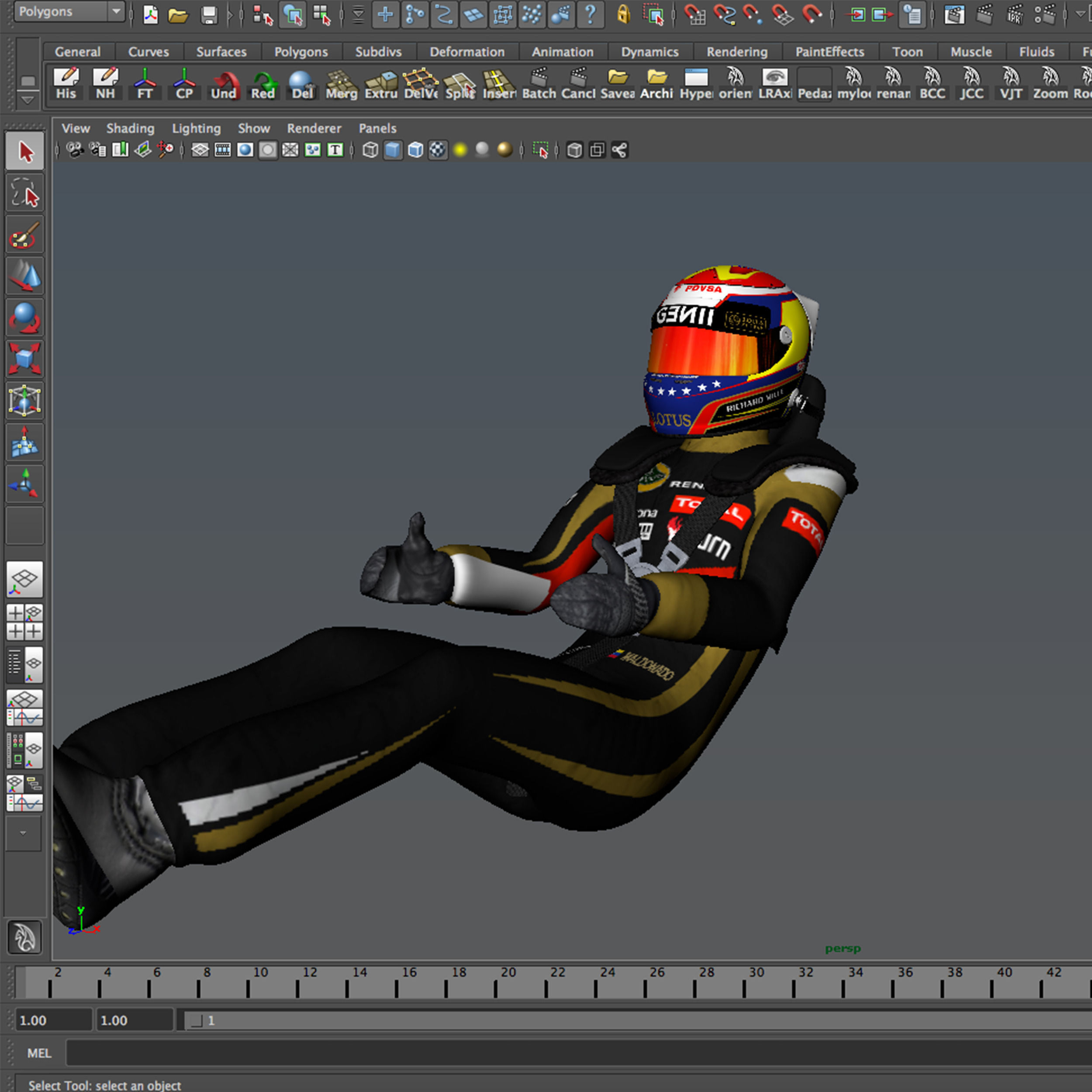The width and height of the screenshot is (1092, 1092).
Task: Click the Maya logo button at toolbox bottom
Action: pyautogui.click(x=24, y=936)
